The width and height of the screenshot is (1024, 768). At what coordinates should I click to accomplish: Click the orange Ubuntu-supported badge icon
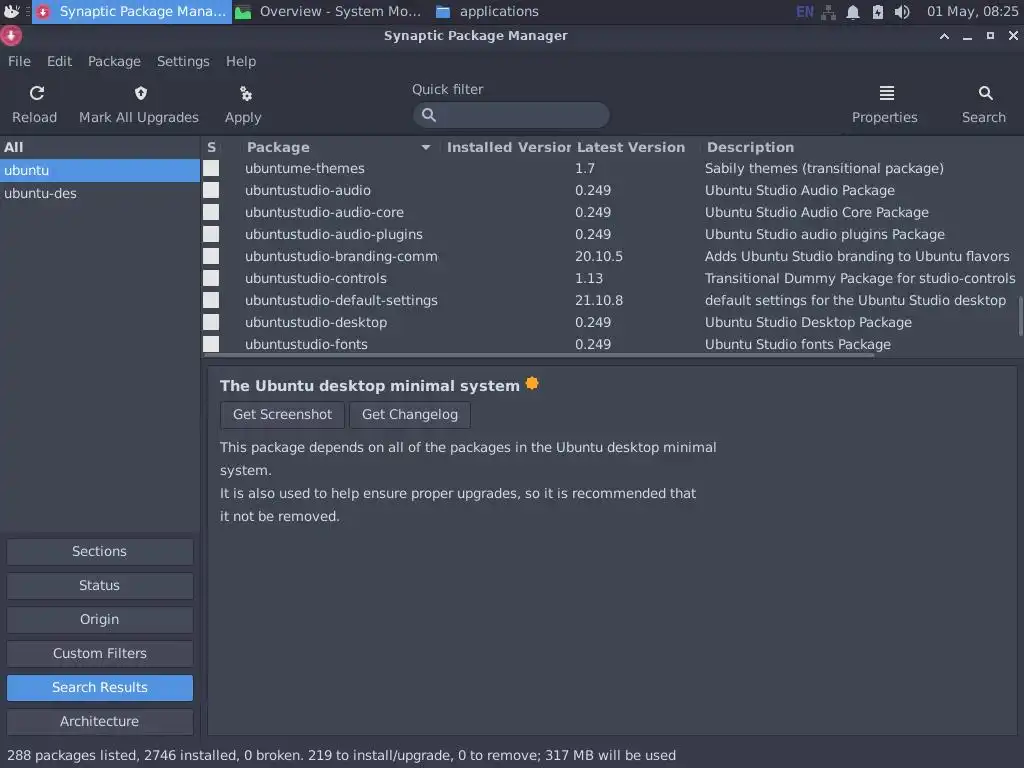(x=532, y=384)
